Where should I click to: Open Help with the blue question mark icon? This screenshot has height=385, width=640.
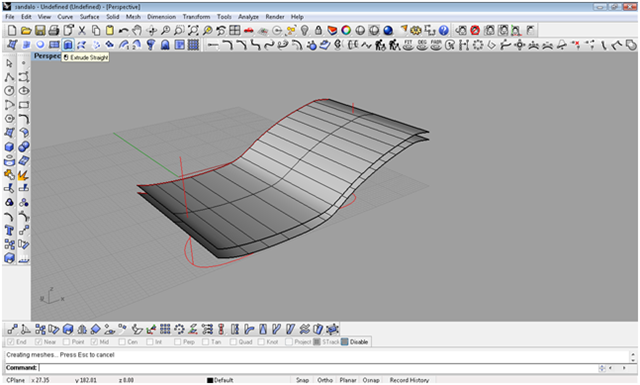pos(444,31)
